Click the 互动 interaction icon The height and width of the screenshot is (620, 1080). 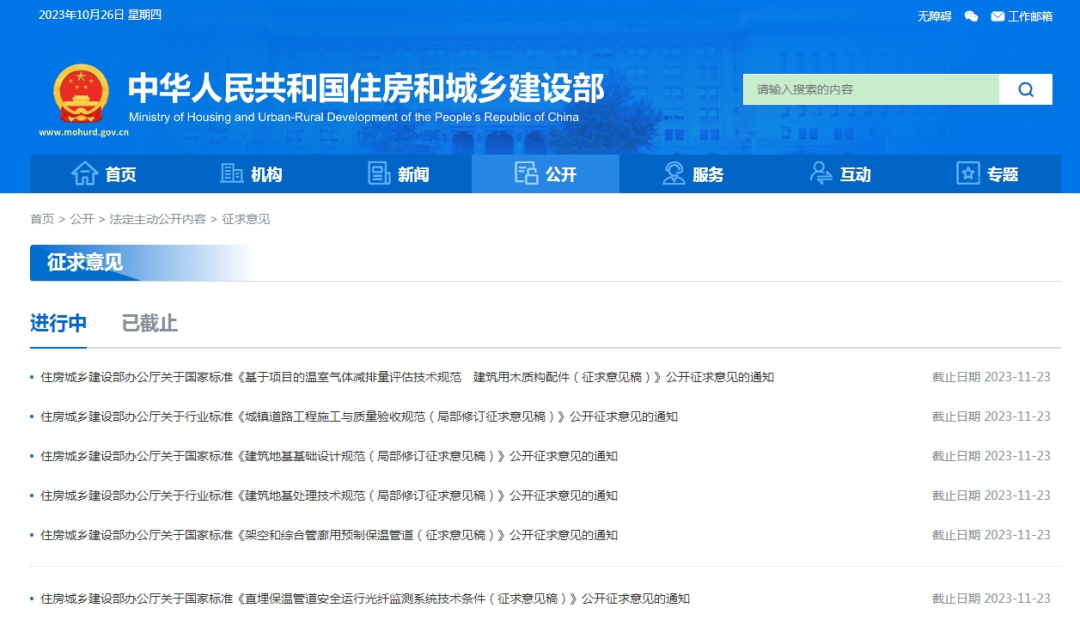[820, 173]
